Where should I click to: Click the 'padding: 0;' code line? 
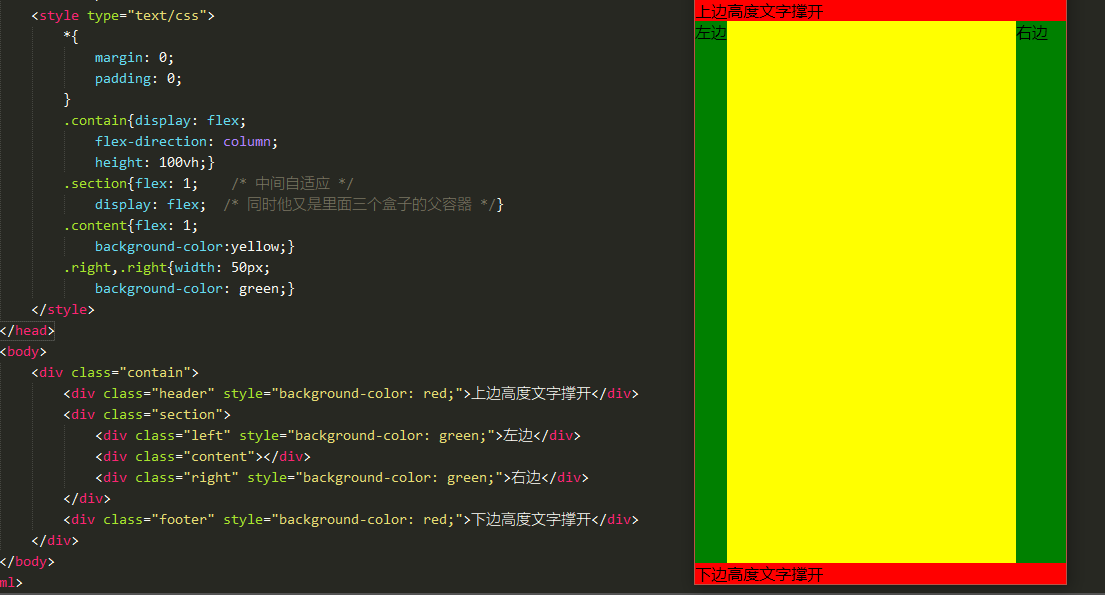[138, 79]
